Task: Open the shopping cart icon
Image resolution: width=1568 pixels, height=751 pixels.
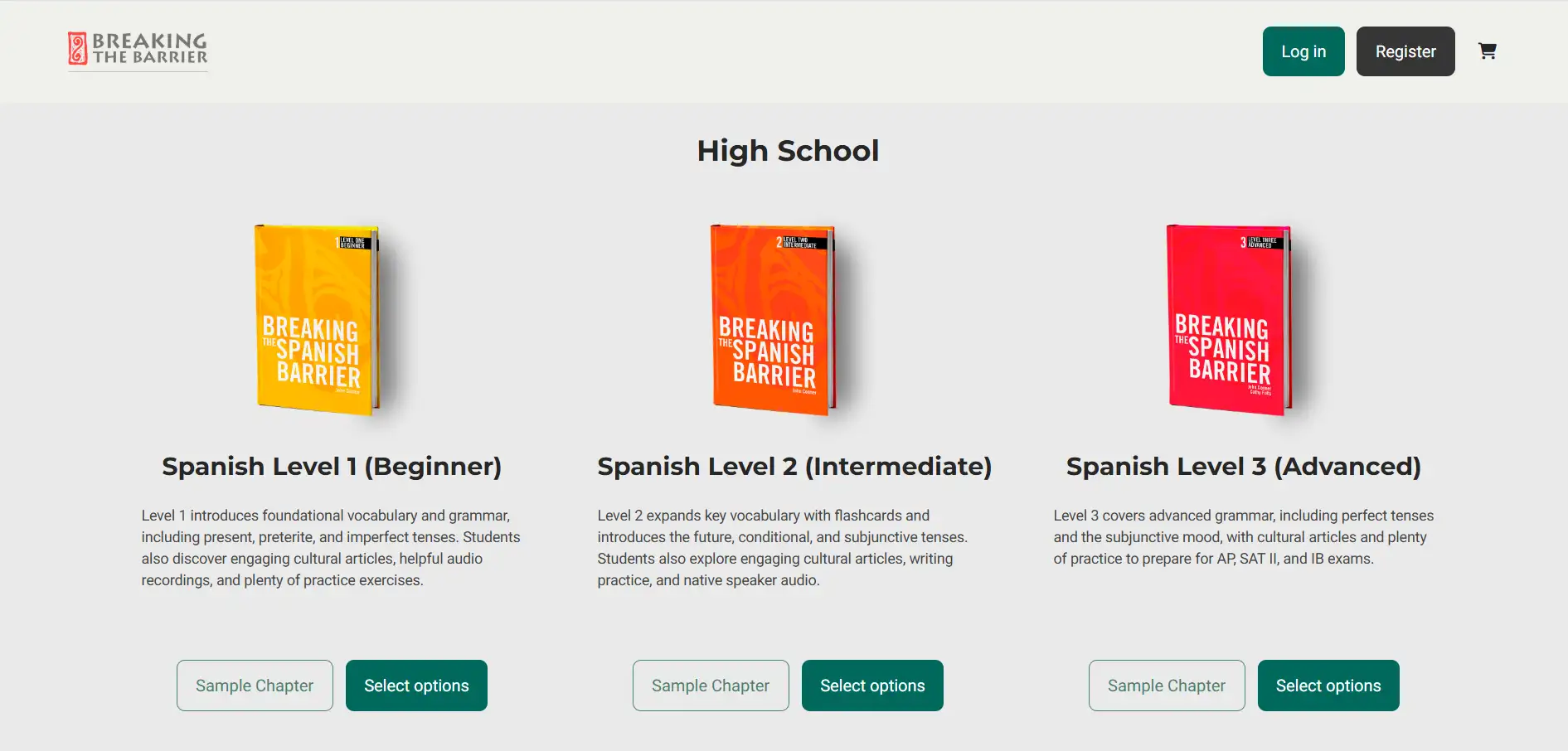Action: (x=1488, y=51)
